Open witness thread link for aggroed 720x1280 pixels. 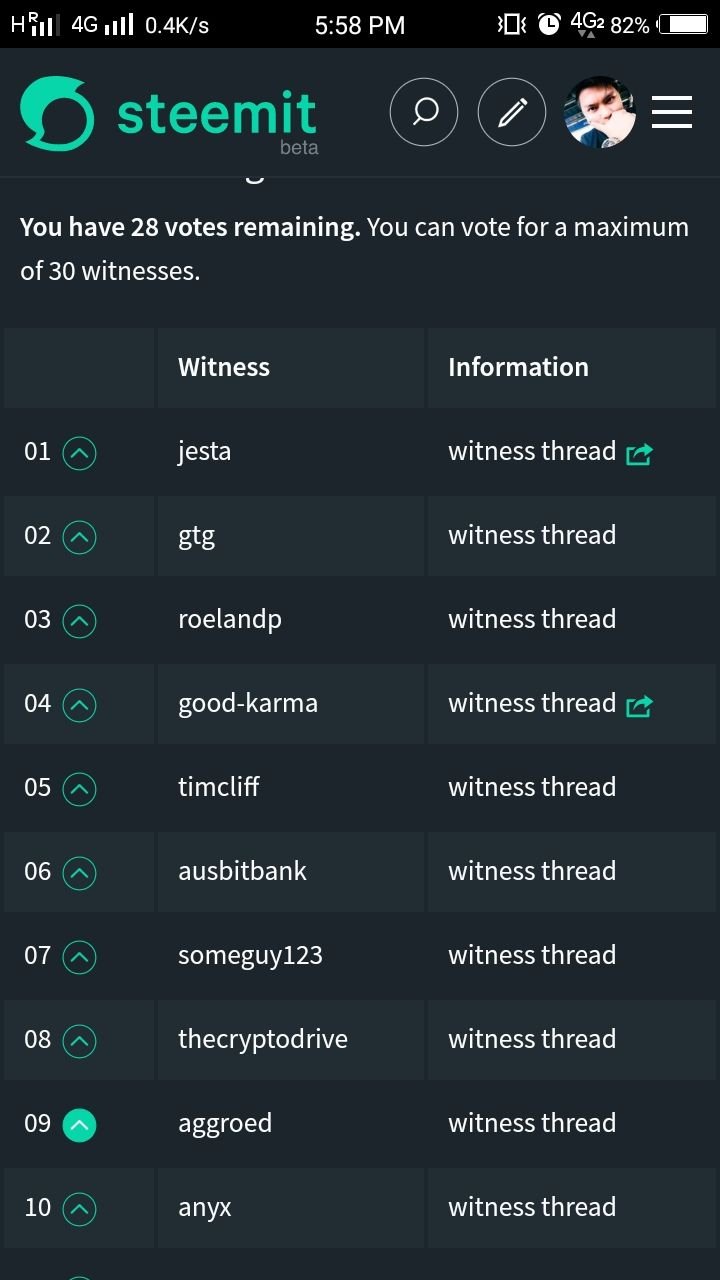[532, 1123]
